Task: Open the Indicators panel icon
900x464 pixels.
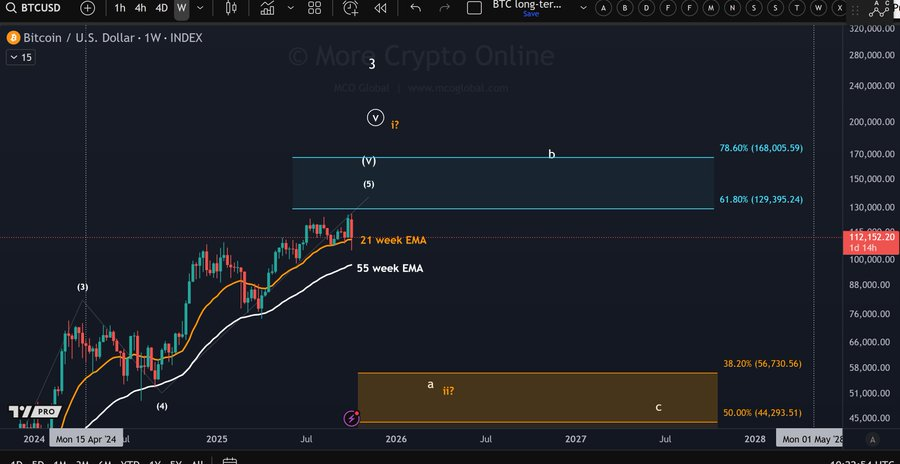Action: [x=267, y=8]
